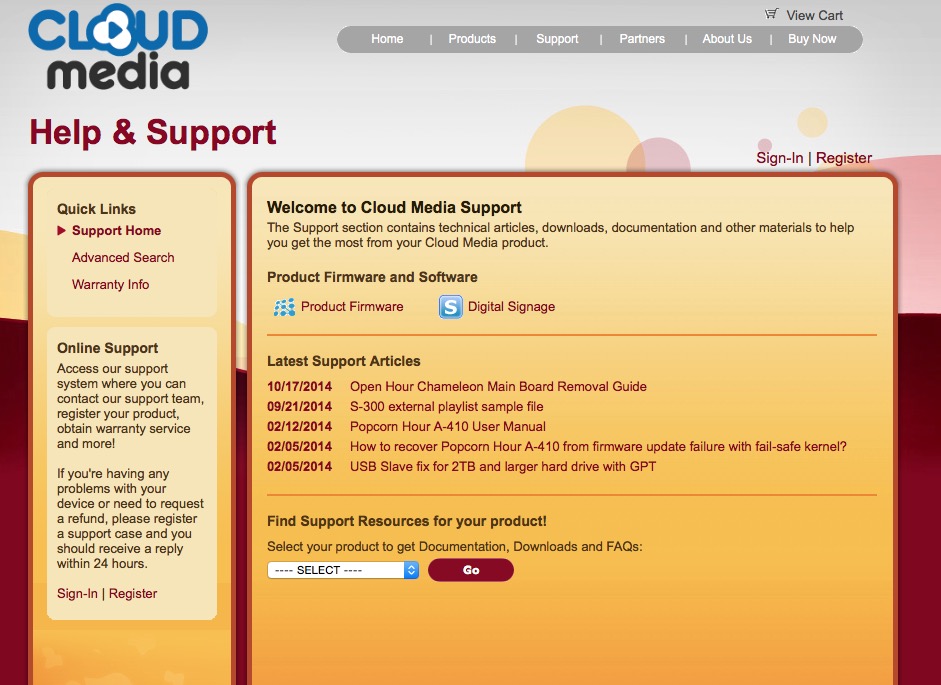Open A-410 firmware failure recovery article
This screenshot has height=685, width=941.
click(598, 447)
